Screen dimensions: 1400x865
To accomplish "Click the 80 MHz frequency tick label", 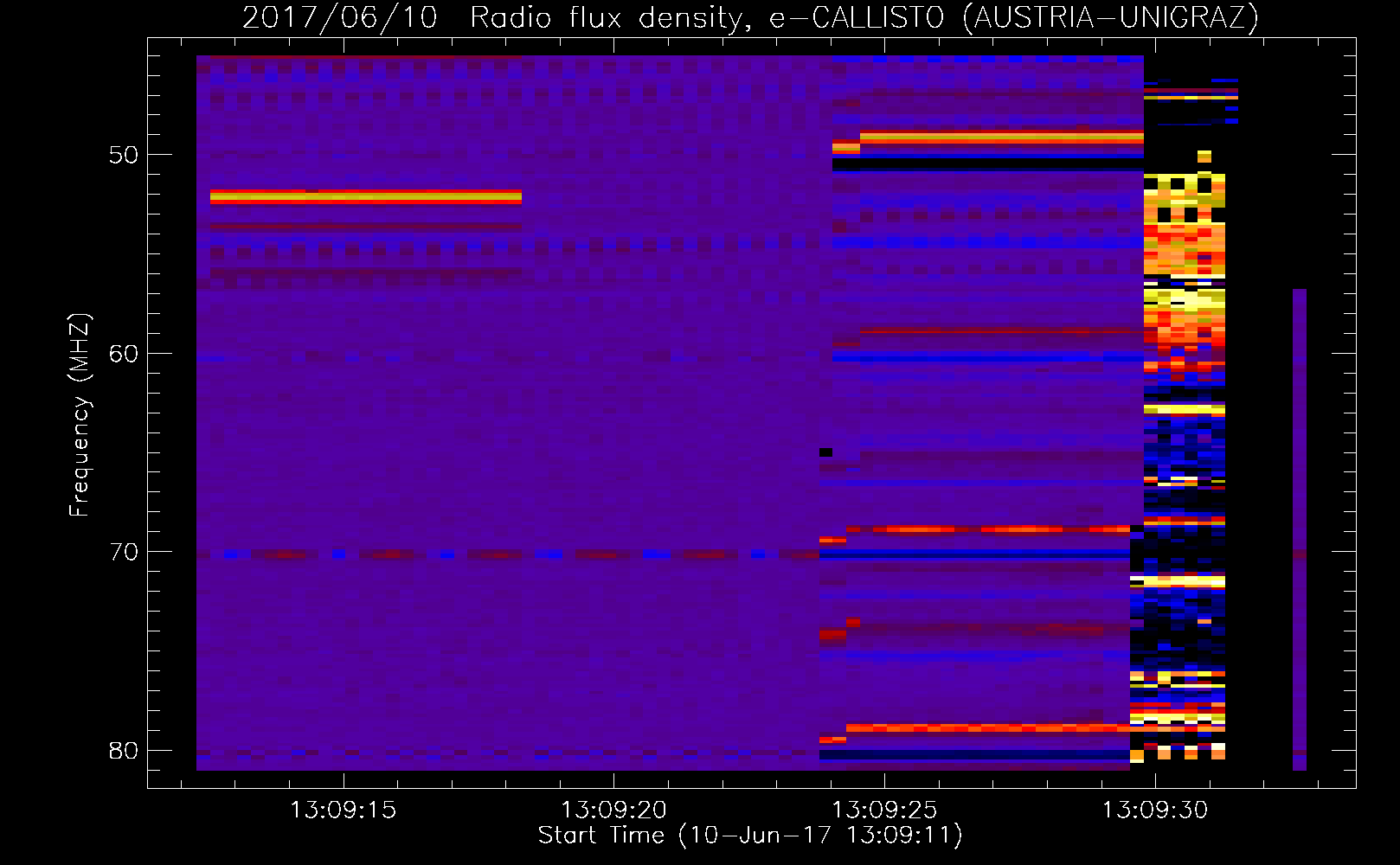I will coord(124,750).
